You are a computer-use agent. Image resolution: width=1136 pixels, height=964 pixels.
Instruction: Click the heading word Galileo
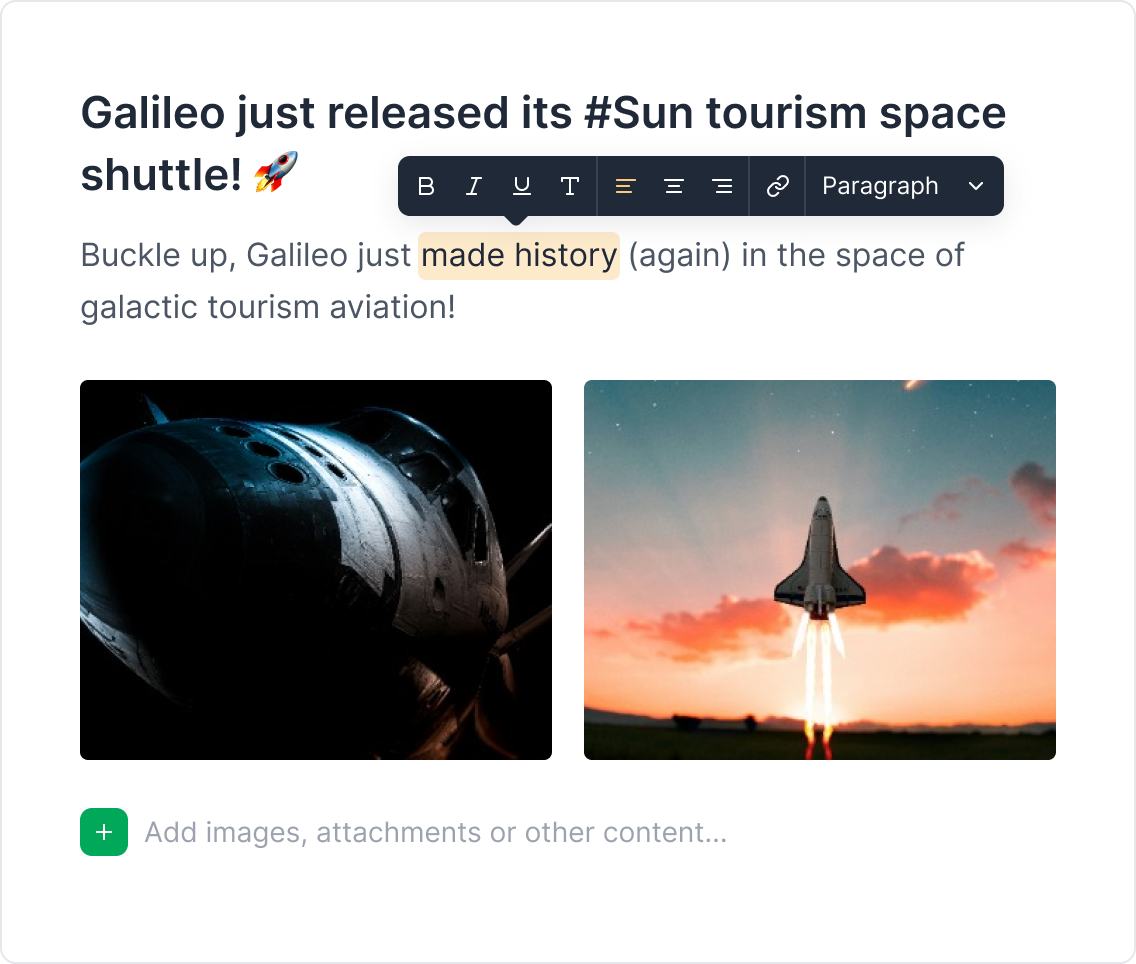tap(153, 113)
